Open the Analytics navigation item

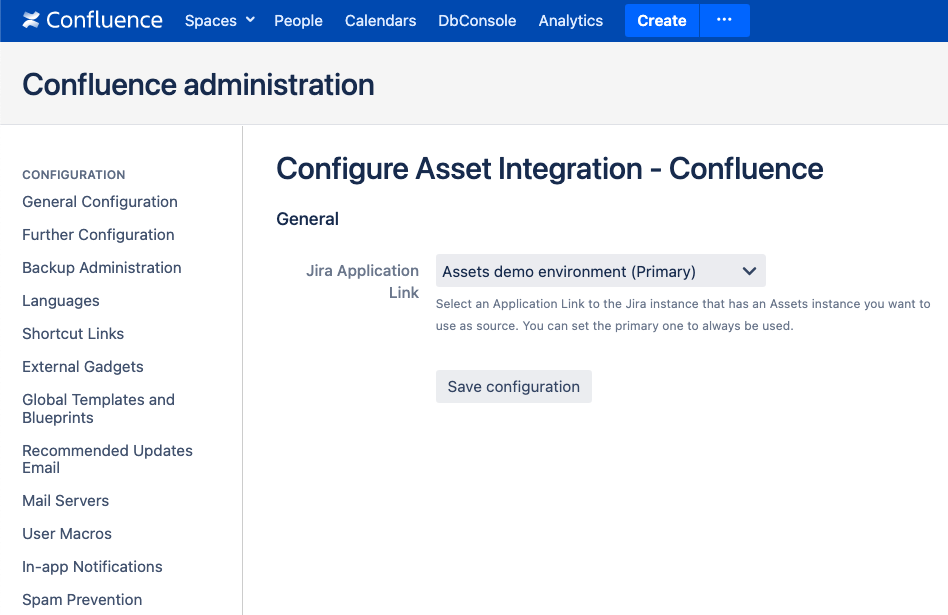click(x=570, y=20)
